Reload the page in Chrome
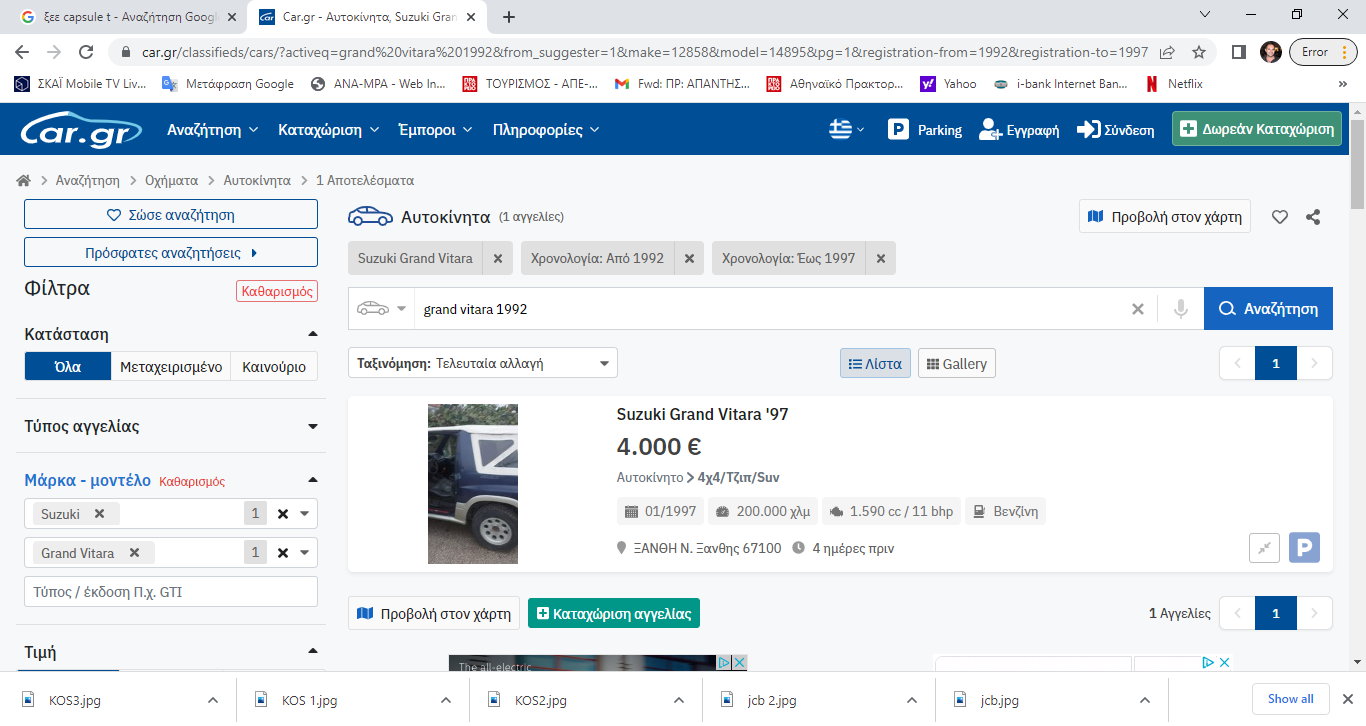Image resolution: width=1366 pixels, height=726 pixels. pyautogui.click(x=87, y=52)
